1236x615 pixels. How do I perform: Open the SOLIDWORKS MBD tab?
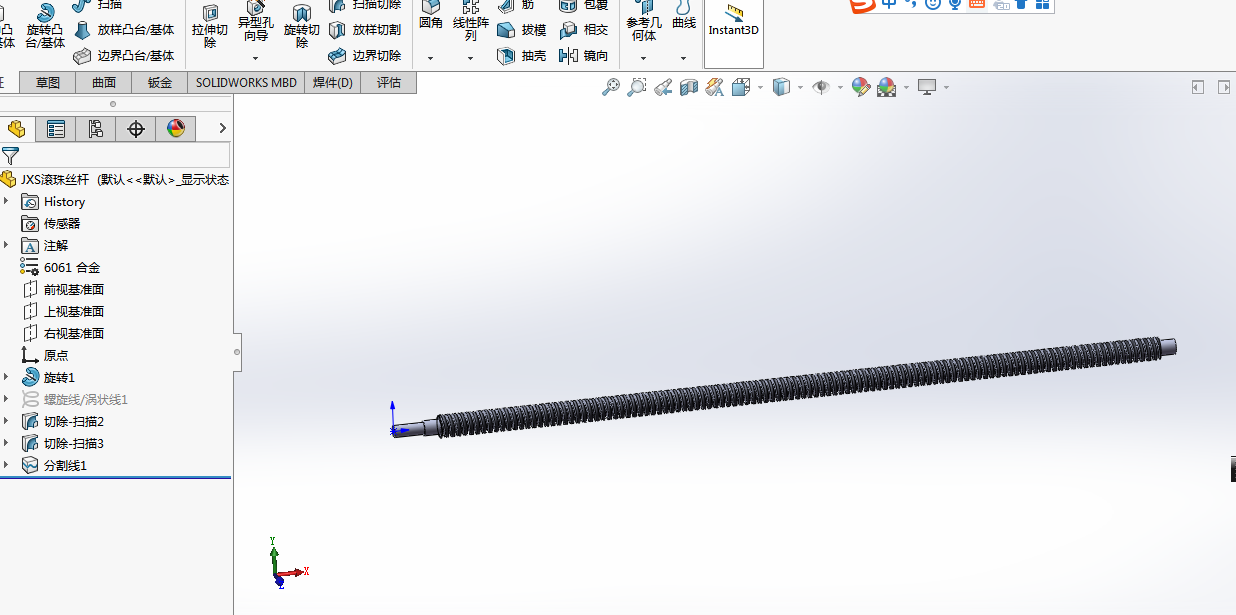(x=246, y=83)
